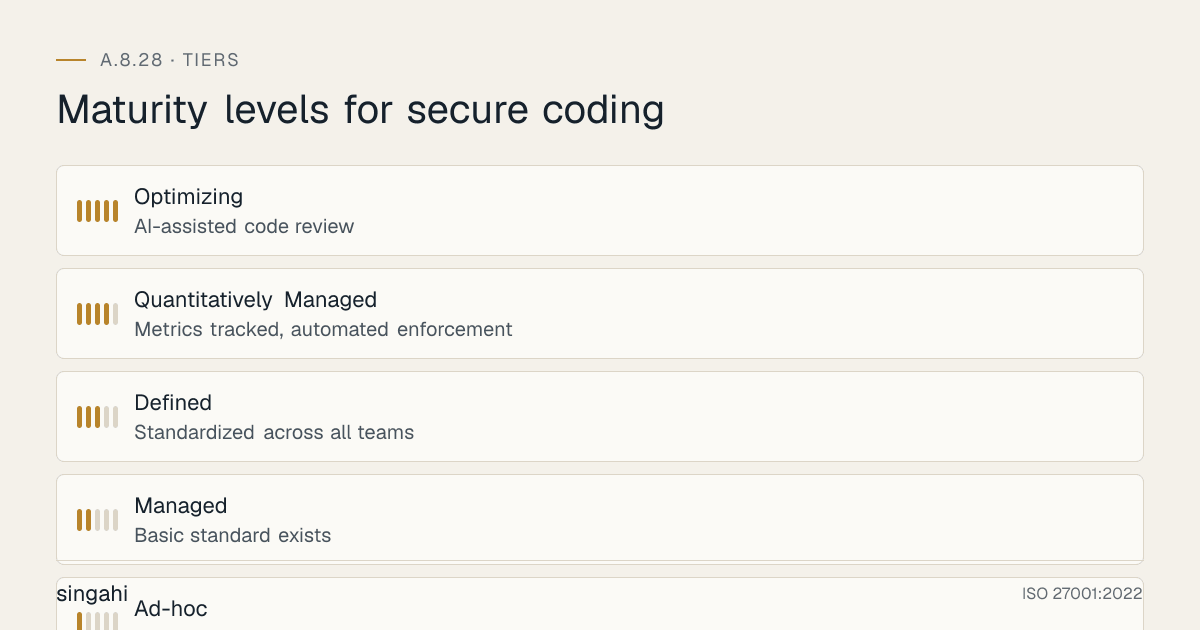Viewport: 1200px width, 630px height.
Task: Click the three-bar level icon beside Defined
Action: tap(97, 417)
